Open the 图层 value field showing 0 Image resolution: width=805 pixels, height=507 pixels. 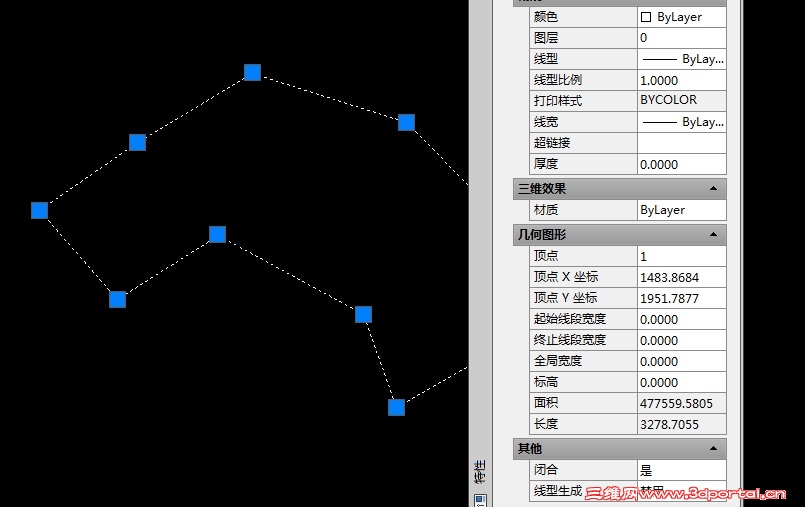tap(681, 38)
